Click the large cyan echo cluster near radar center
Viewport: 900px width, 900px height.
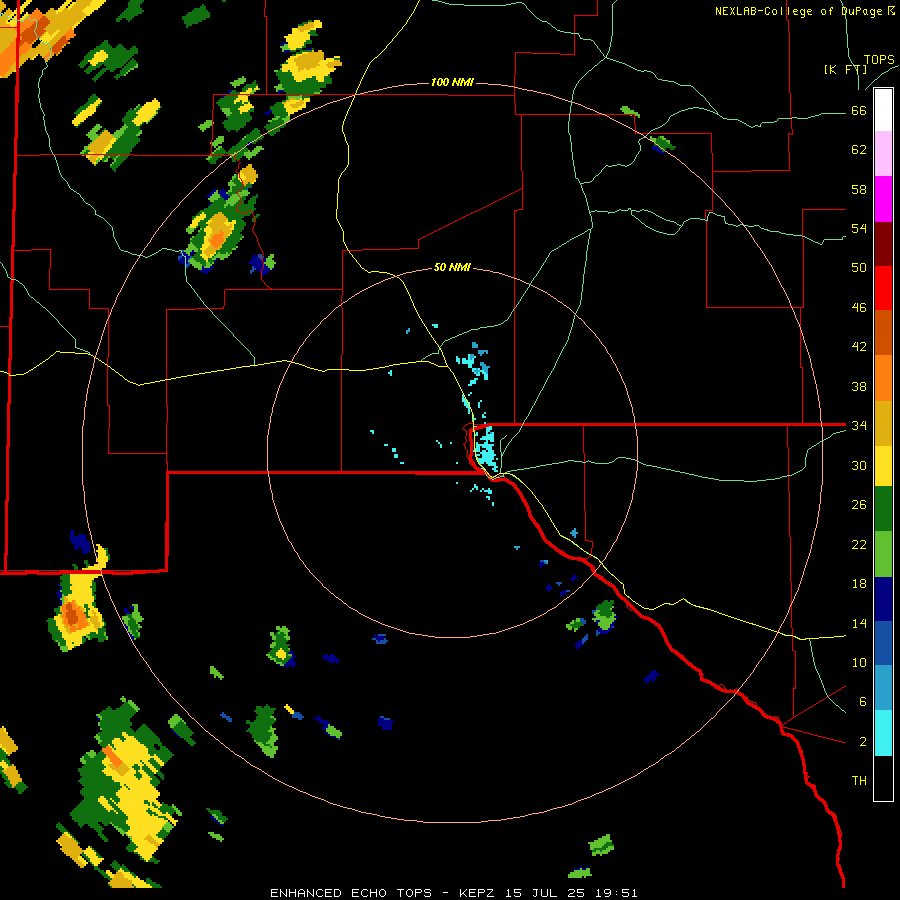486,447
